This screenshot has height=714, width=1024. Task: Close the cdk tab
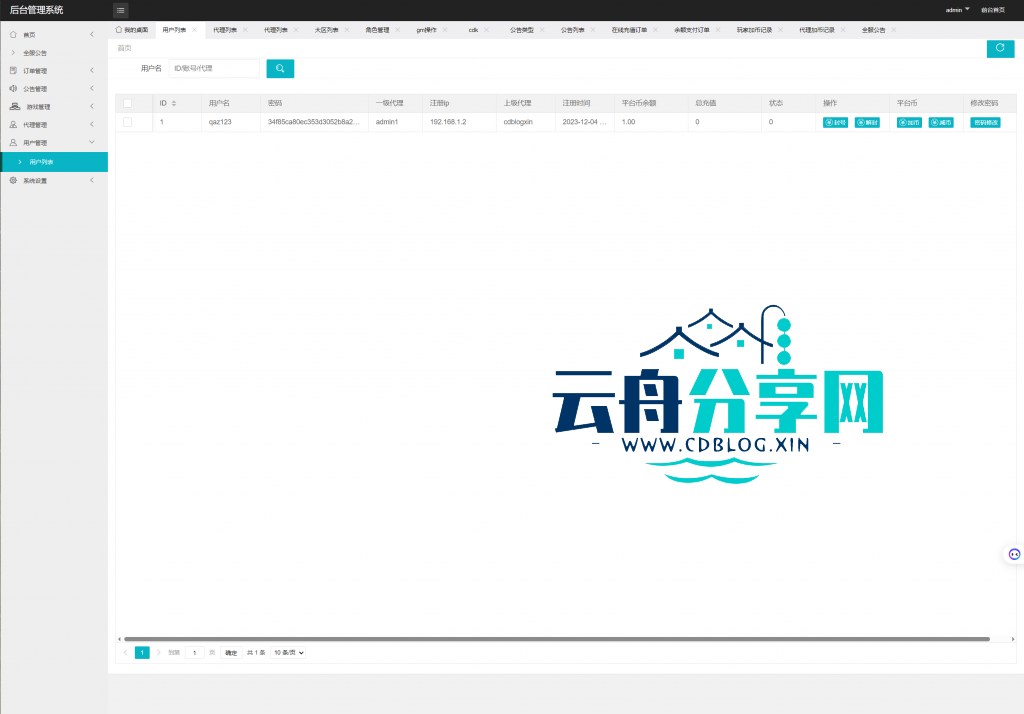click(487, 30)
